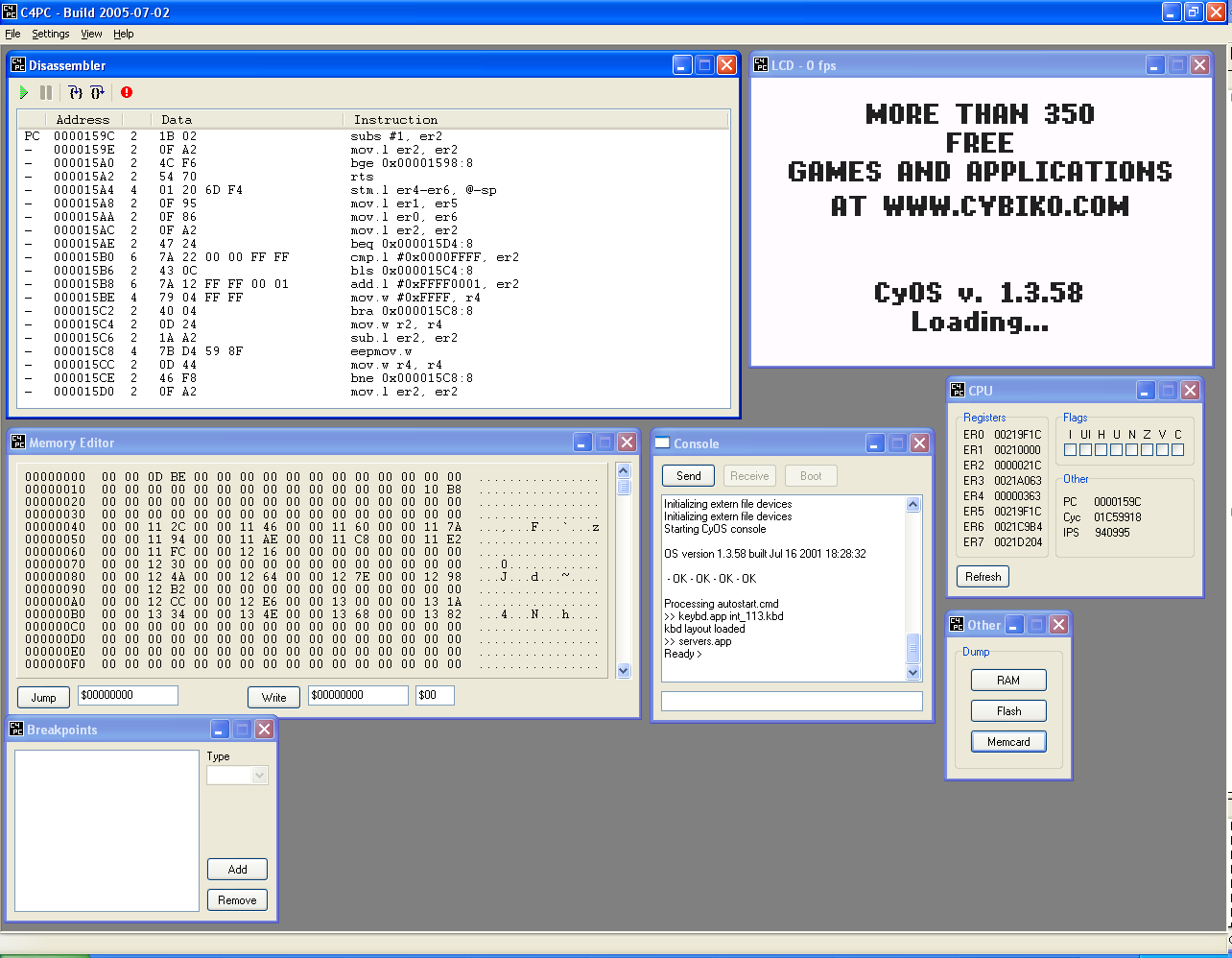Click the Write address input field
Image resolution: width=1232 pixels, height=958 pixels.
(x=358, y=695)
